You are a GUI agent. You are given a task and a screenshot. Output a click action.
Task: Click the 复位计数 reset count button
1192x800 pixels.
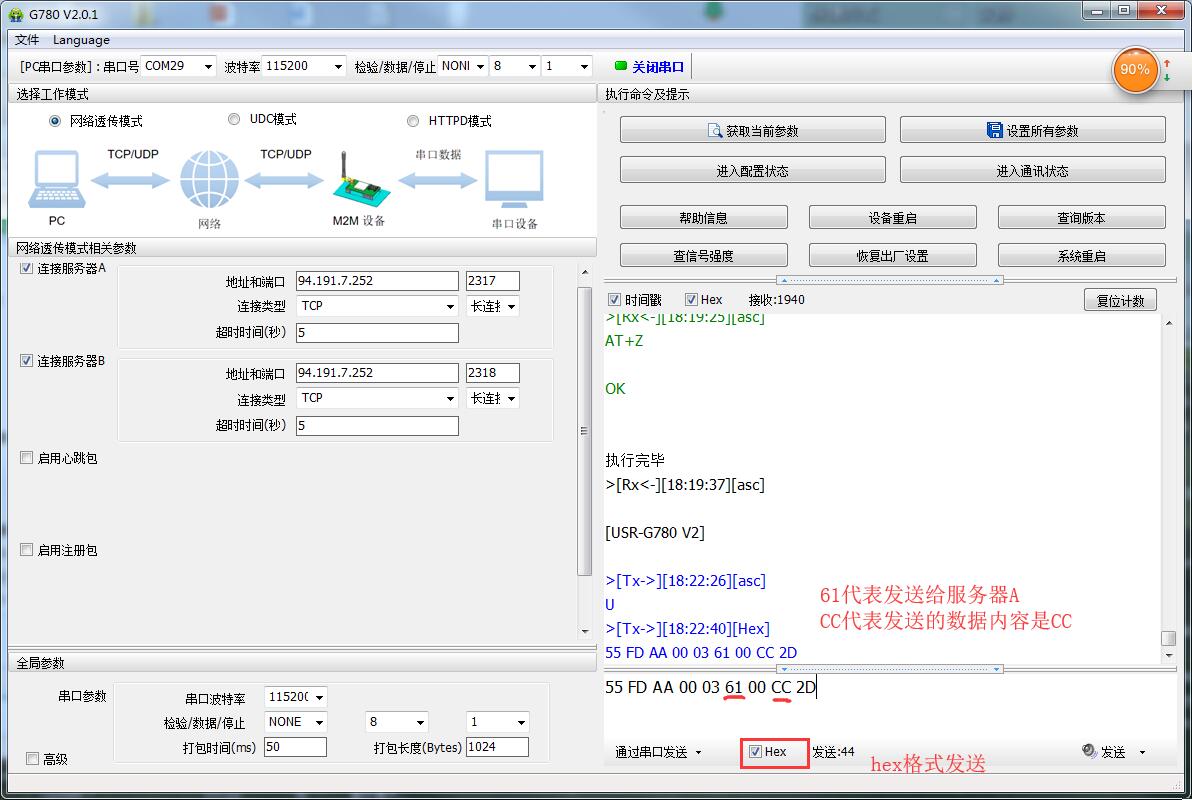pos(1120,300)
